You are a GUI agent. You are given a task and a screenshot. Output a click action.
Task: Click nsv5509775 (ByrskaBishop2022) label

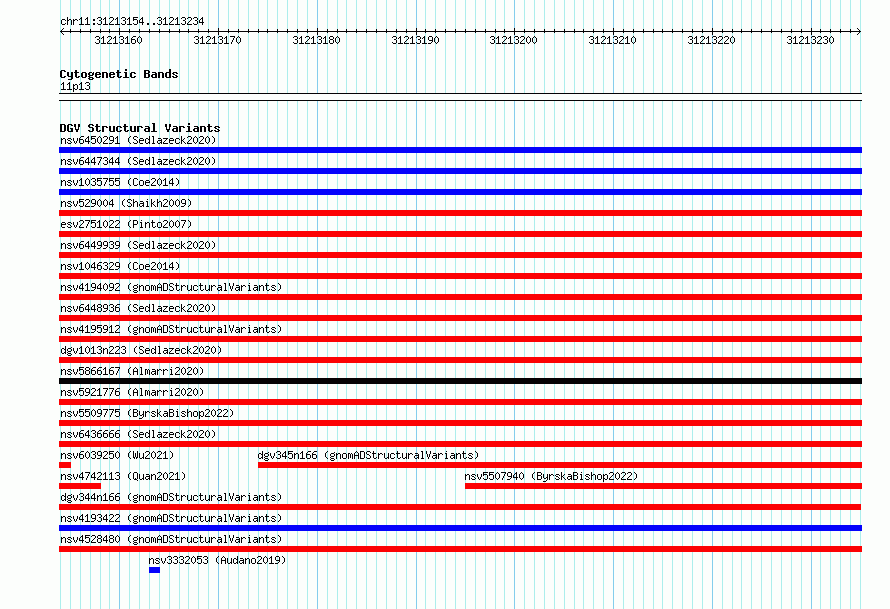pyautogui.click(x=147, y=413)
